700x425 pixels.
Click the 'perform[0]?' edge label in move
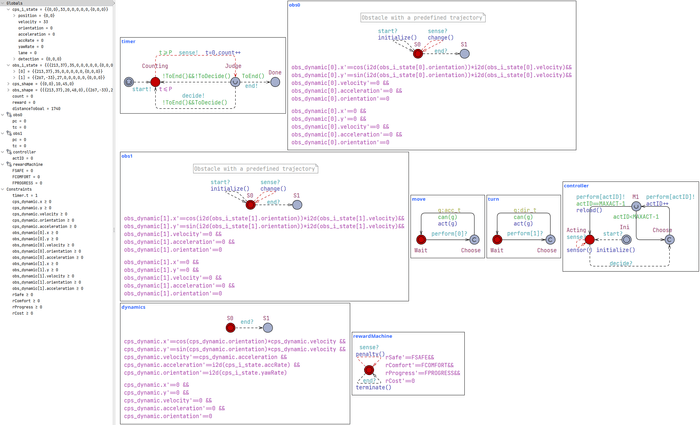pos(449,233)
